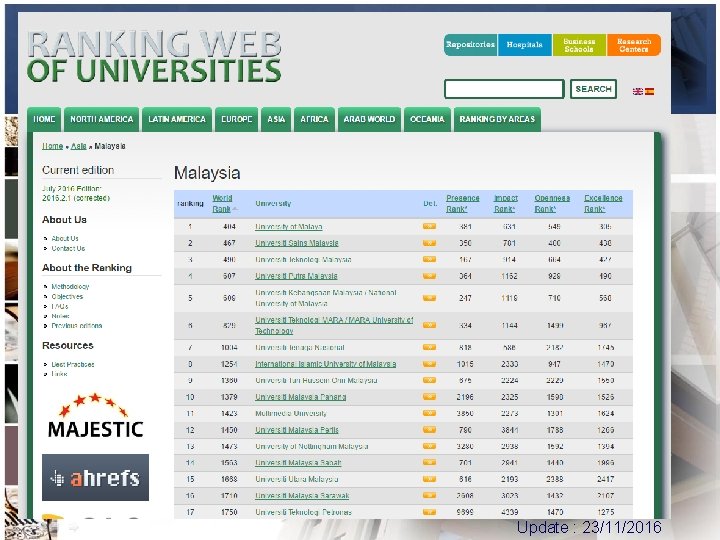Open the Universiti Putra Malaysia link
This screenshot has width=720, height=540.
[296, 276]
